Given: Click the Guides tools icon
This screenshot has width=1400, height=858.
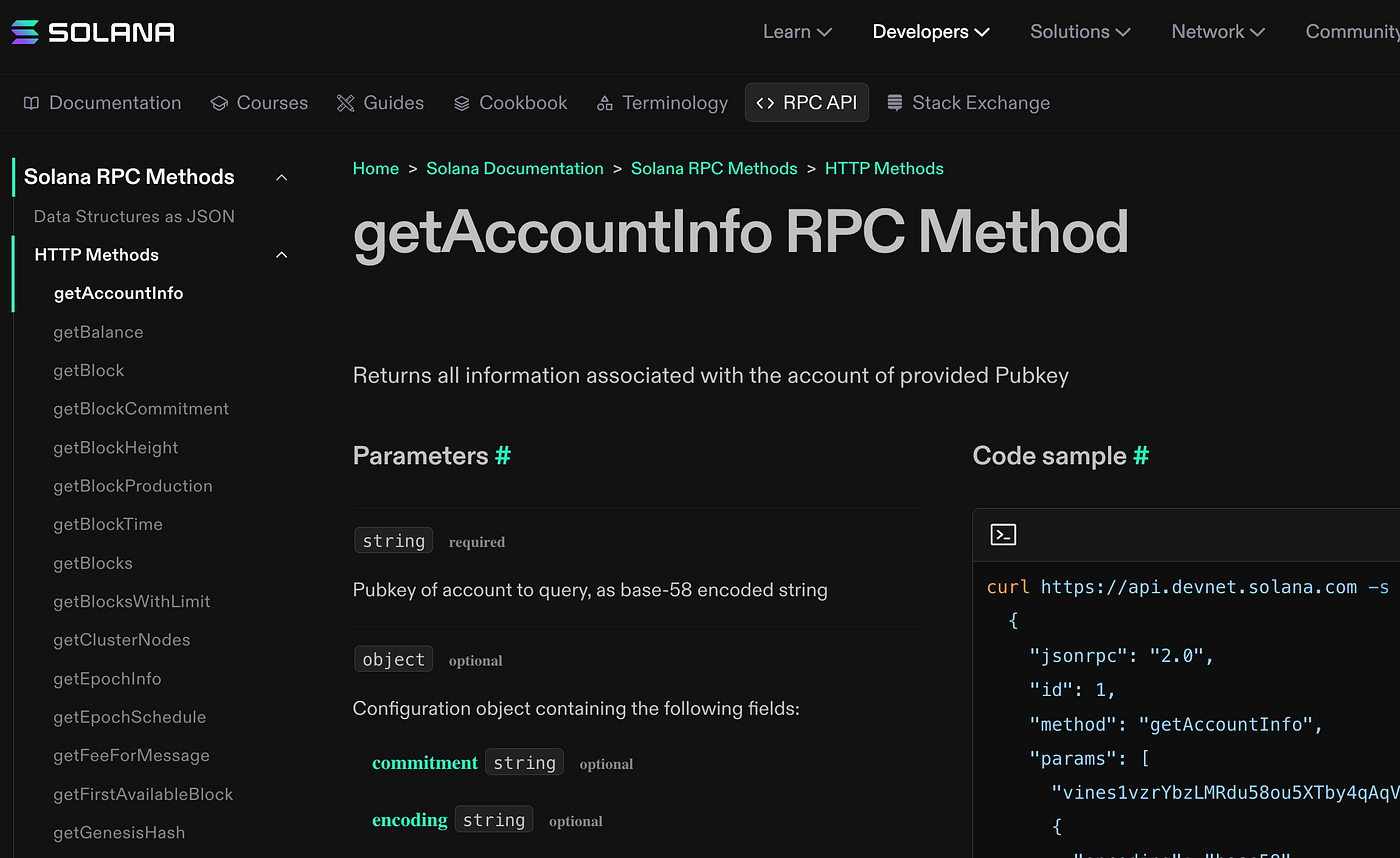Looking at the screenshot, I should (346, 103).
